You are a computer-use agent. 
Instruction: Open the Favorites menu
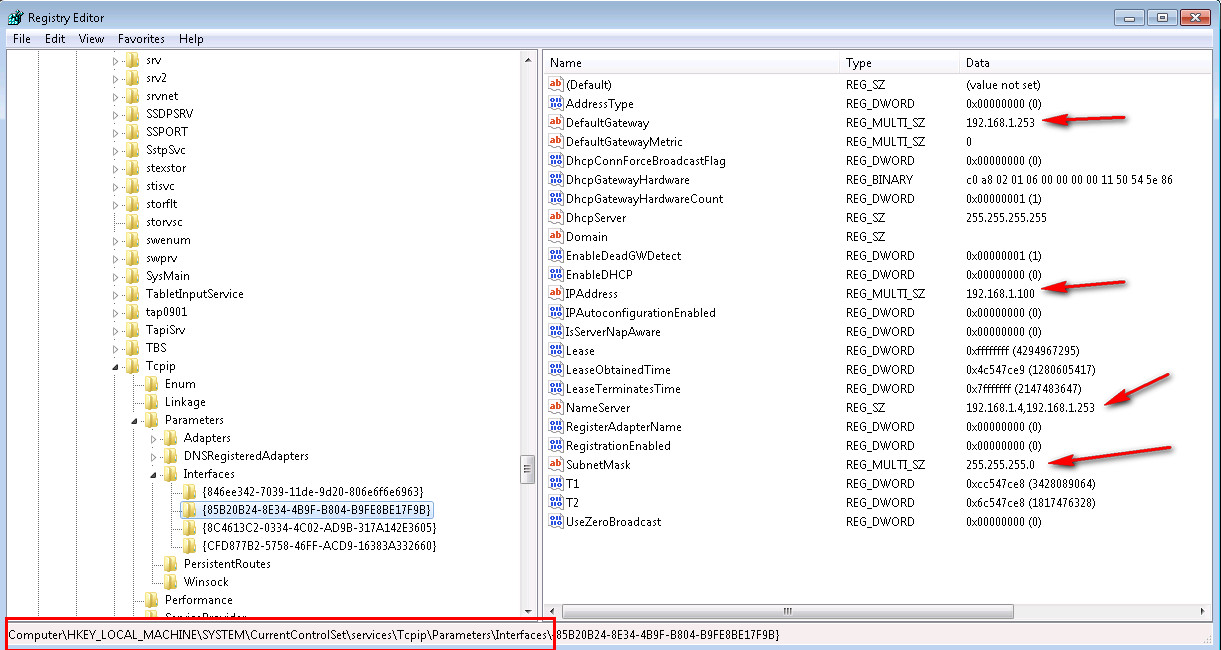(141, 39)
